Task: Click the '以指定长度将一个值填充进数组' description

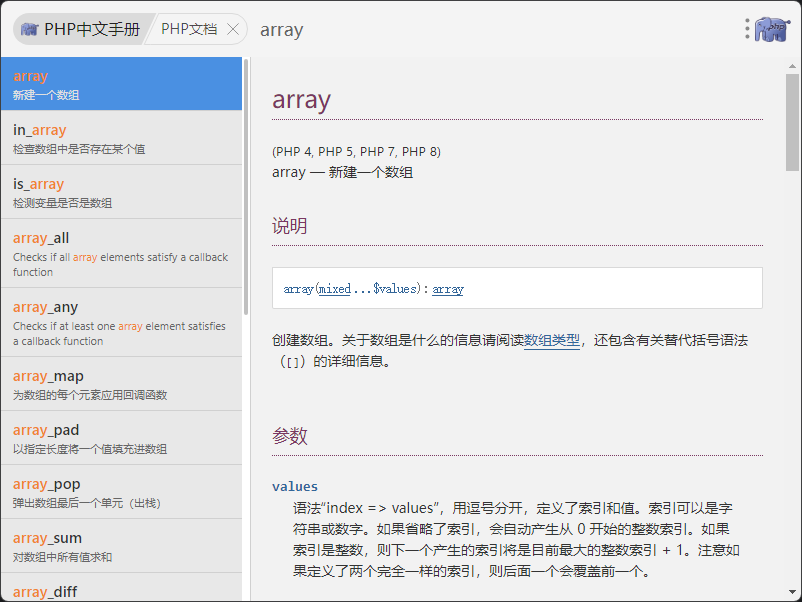Action: (x=90, y=450)
